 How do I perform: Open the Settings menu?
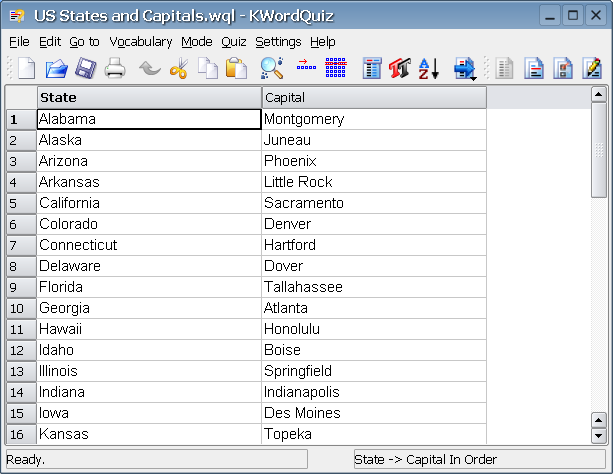(278, 41)
